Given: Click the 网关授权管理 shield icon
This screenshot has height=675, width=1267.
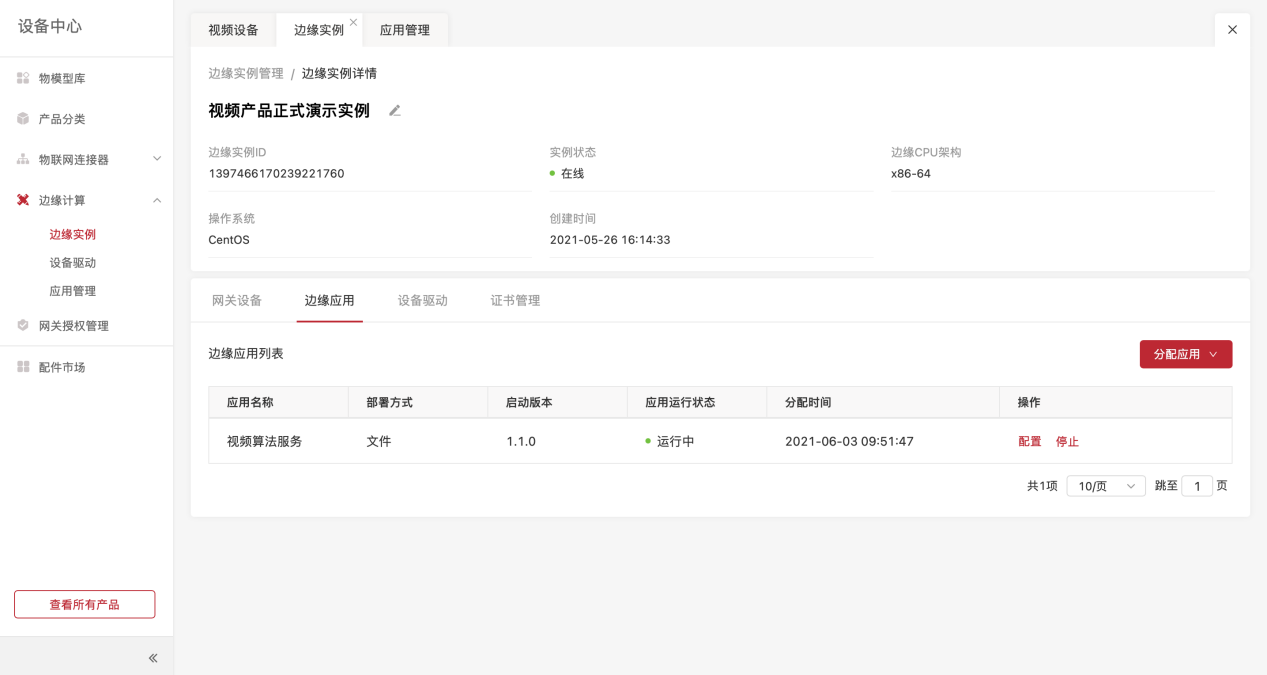Looking at the screenshot, I should pyautogui.click(x=23, y=325).
